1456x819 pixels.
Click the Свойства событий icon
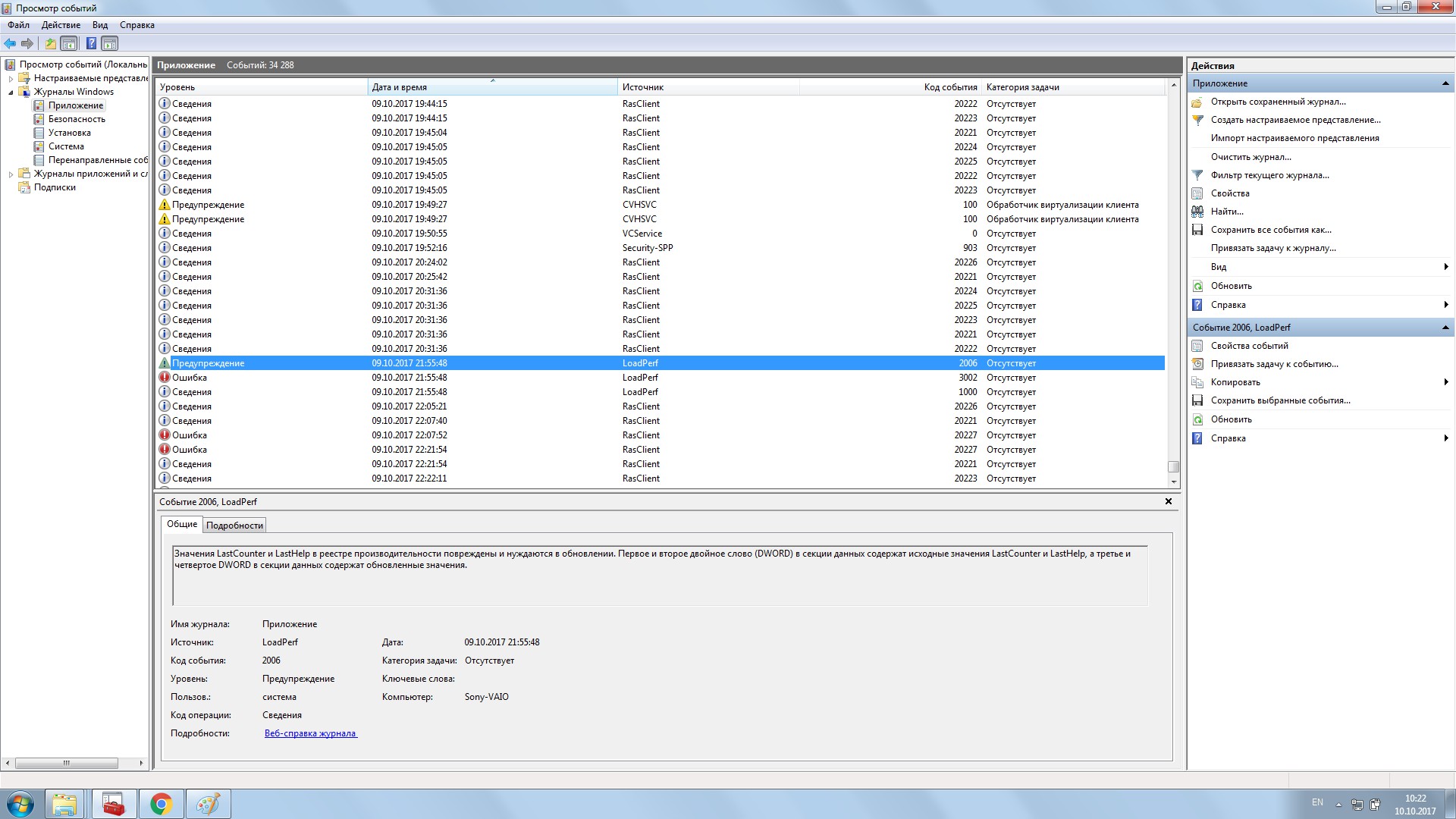1197,346
